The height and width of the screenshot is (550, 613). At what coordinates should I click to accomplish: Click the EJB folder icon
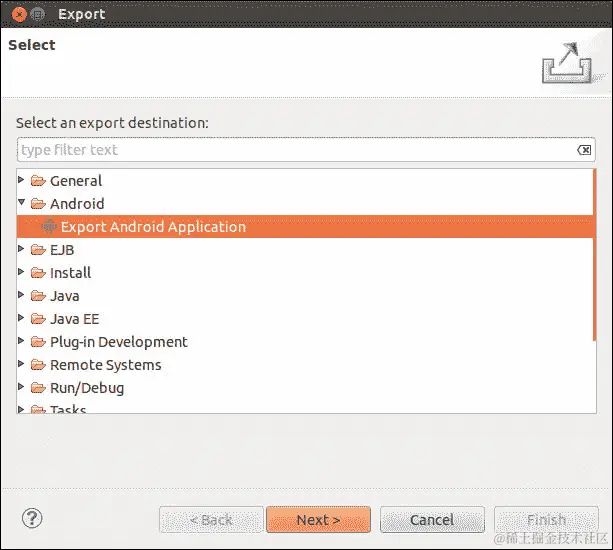pyautogui.click(x=38, y=250)
